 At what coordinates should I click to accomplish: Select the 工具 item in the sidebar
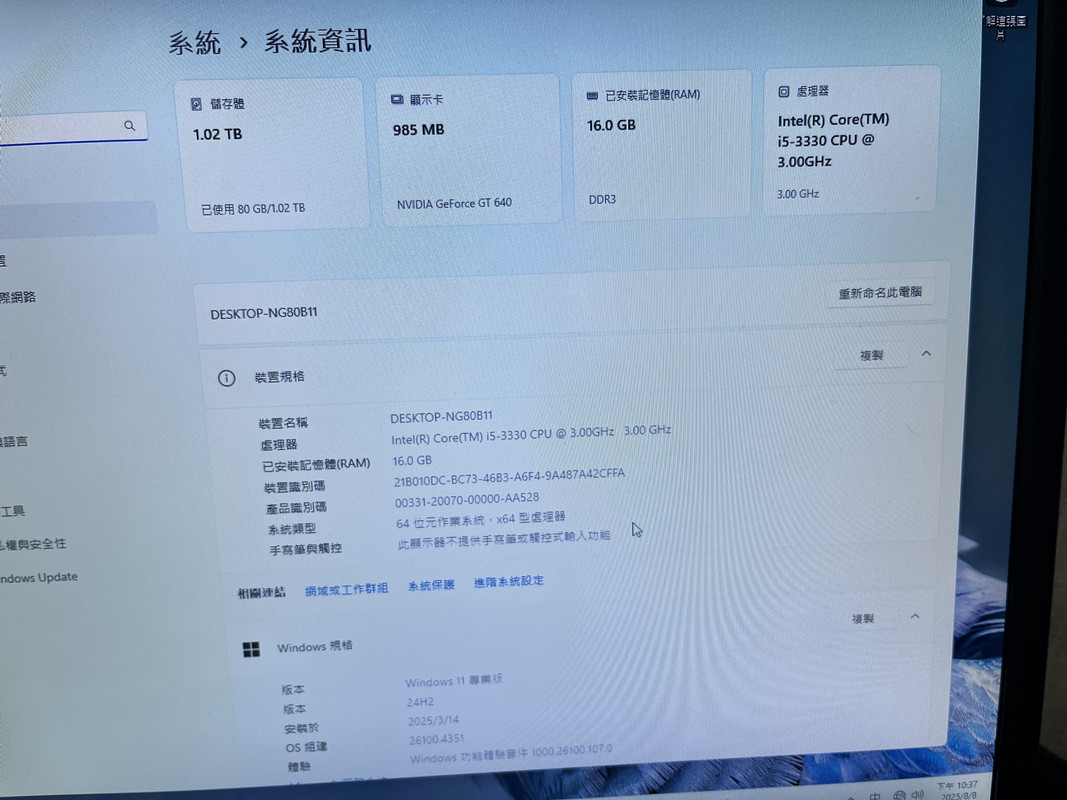(x=12, y=511)
